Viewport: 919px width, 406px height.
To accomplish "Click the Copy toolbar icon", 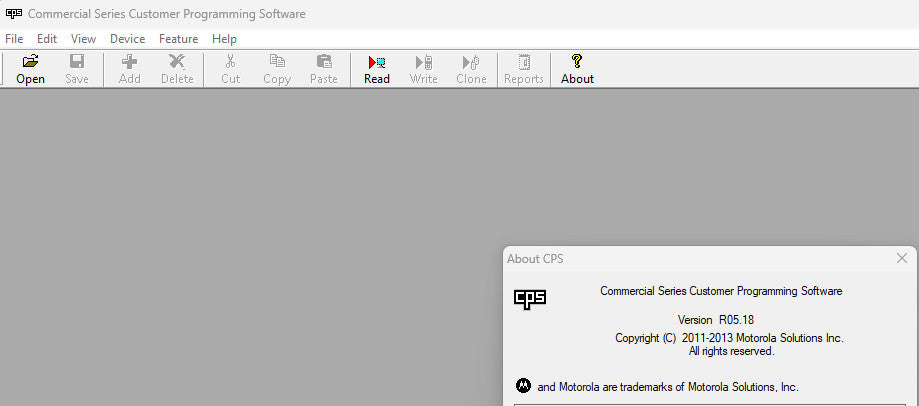I will 277,62.
